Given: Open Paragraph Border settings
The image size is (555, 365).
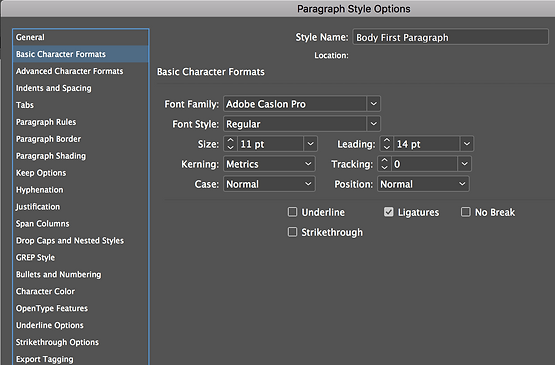Looking at the screenshot, I should click(x=81, y=139).
